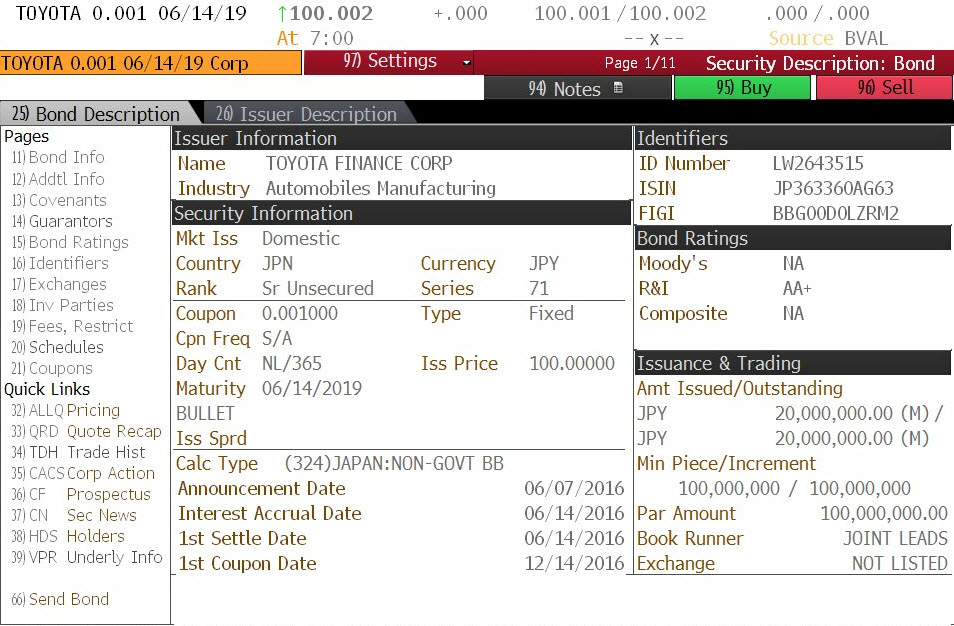Open the 15) Bond Ratings page

[70, 242]
